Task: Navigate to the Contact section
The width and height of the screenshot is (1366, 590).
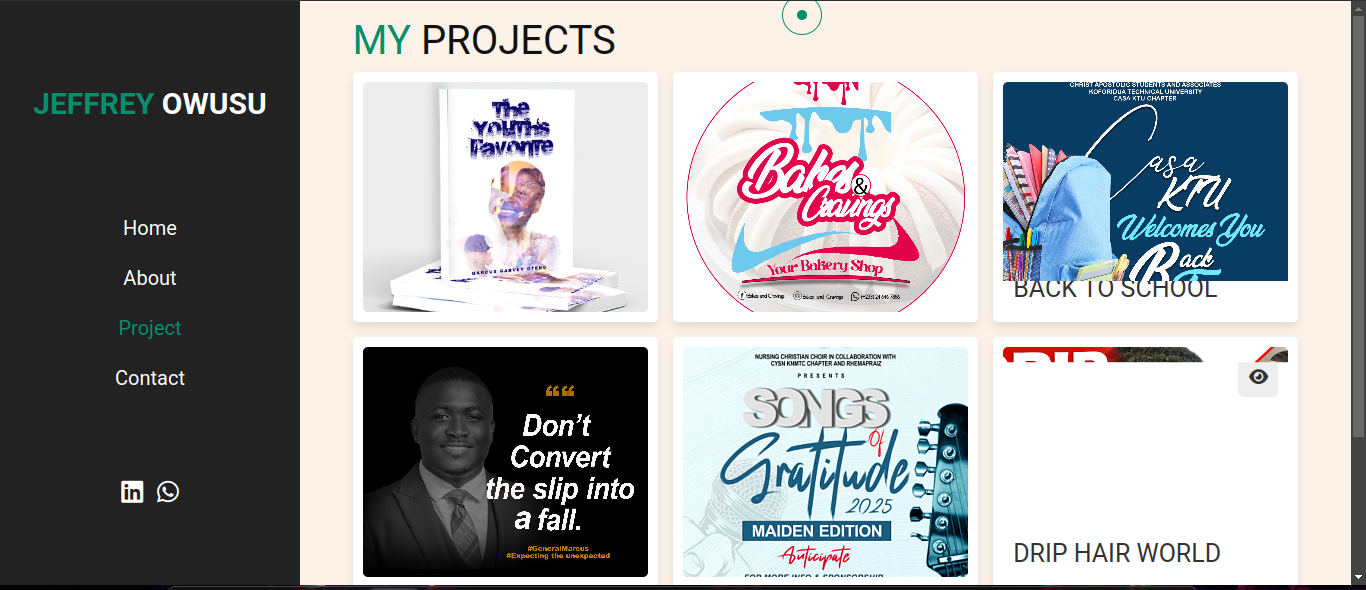Action: pos(150,378)
